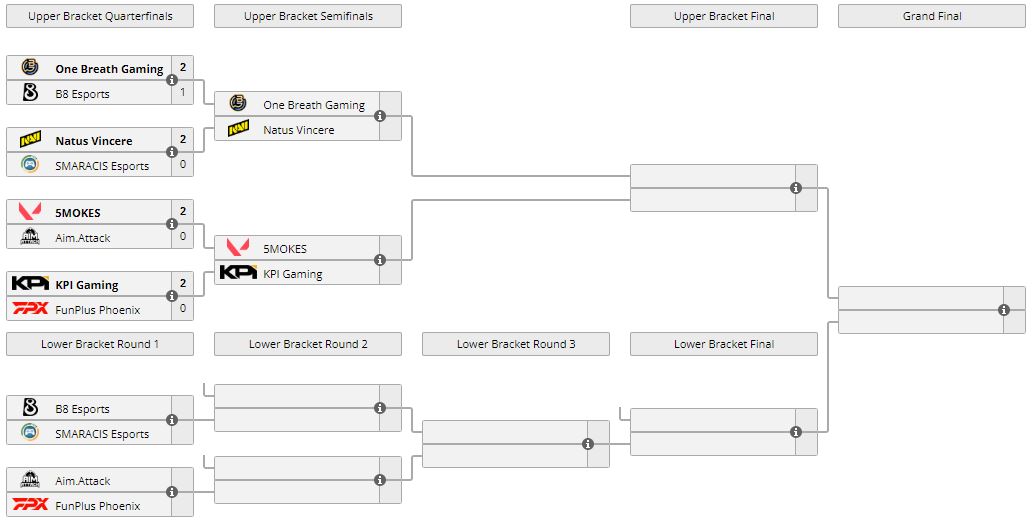Click the 5MOKES logo in the semifinals
This screenshot has width=1035, height=521.
pyautogui.click(x=238, y=248)
